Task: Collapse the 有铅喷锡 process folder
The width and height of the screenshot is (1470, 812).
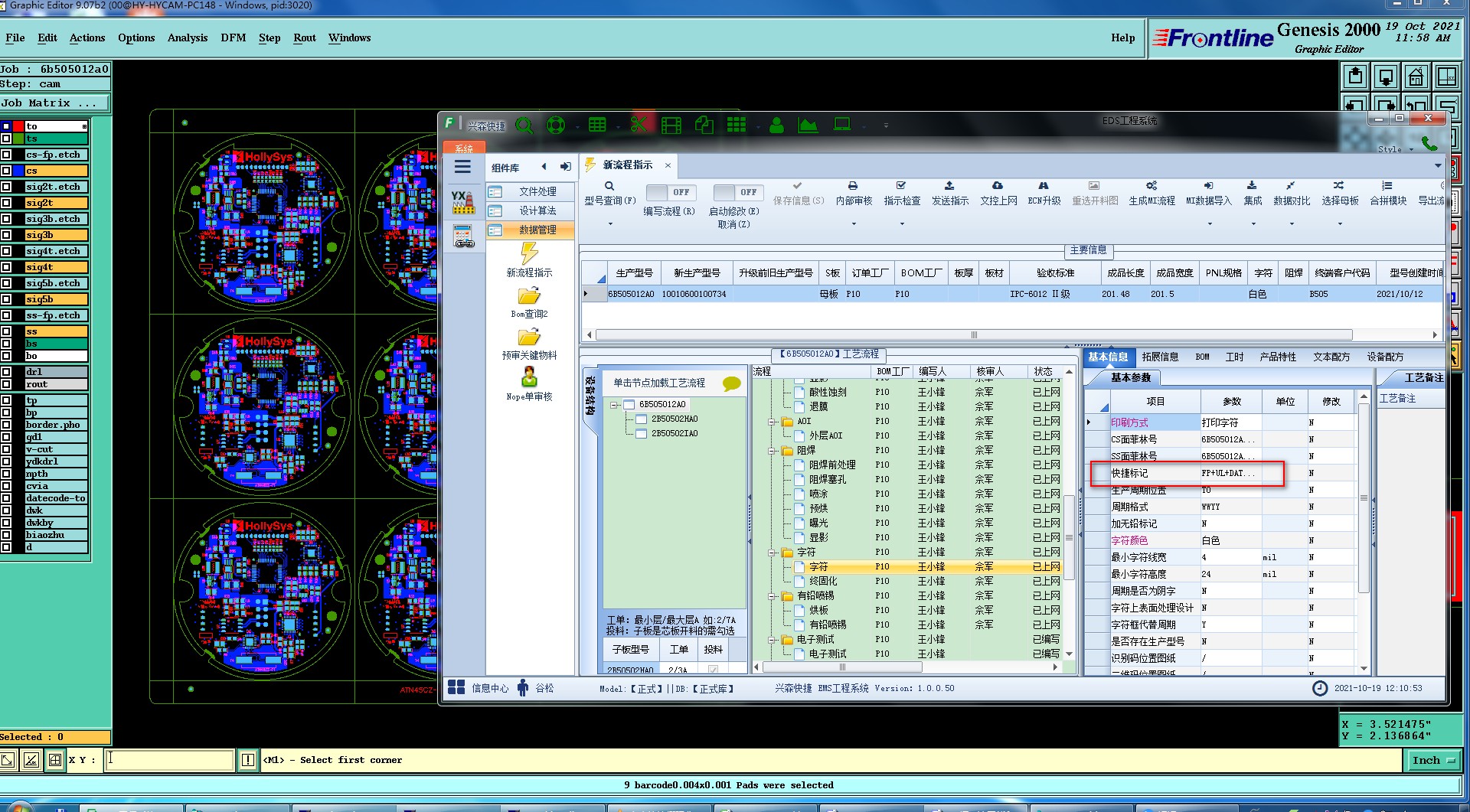Action: 773,596
